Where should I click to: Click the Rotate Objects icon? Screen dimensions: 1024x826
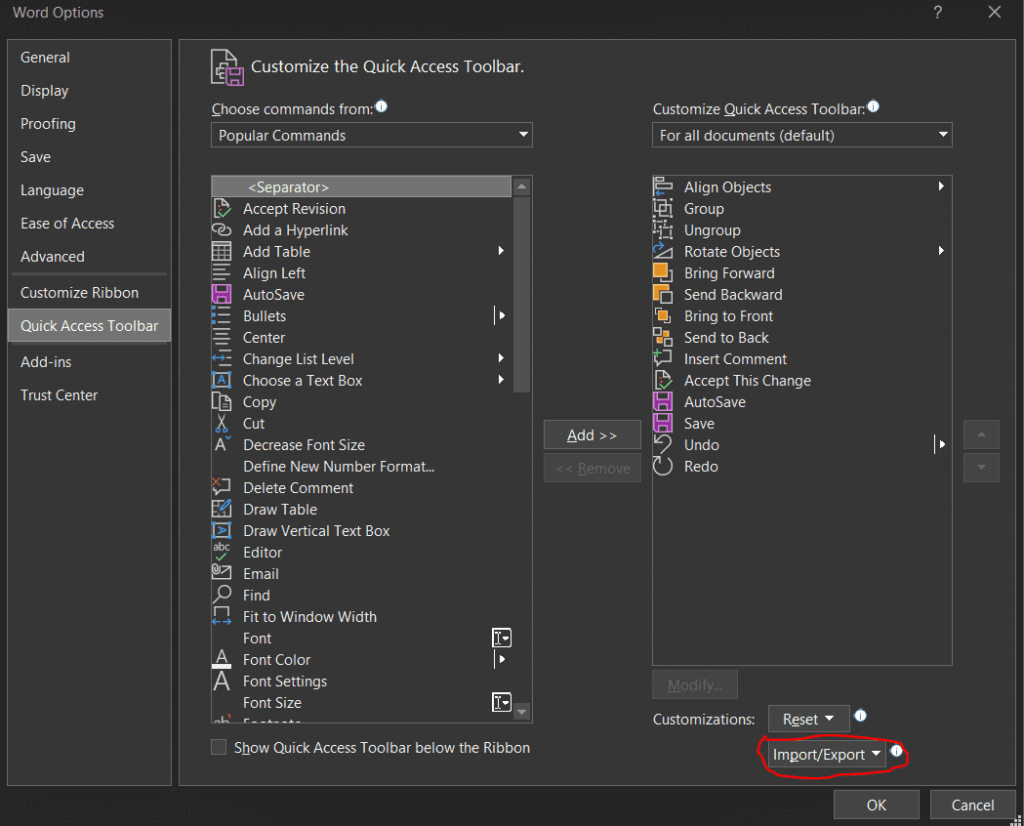663,251
